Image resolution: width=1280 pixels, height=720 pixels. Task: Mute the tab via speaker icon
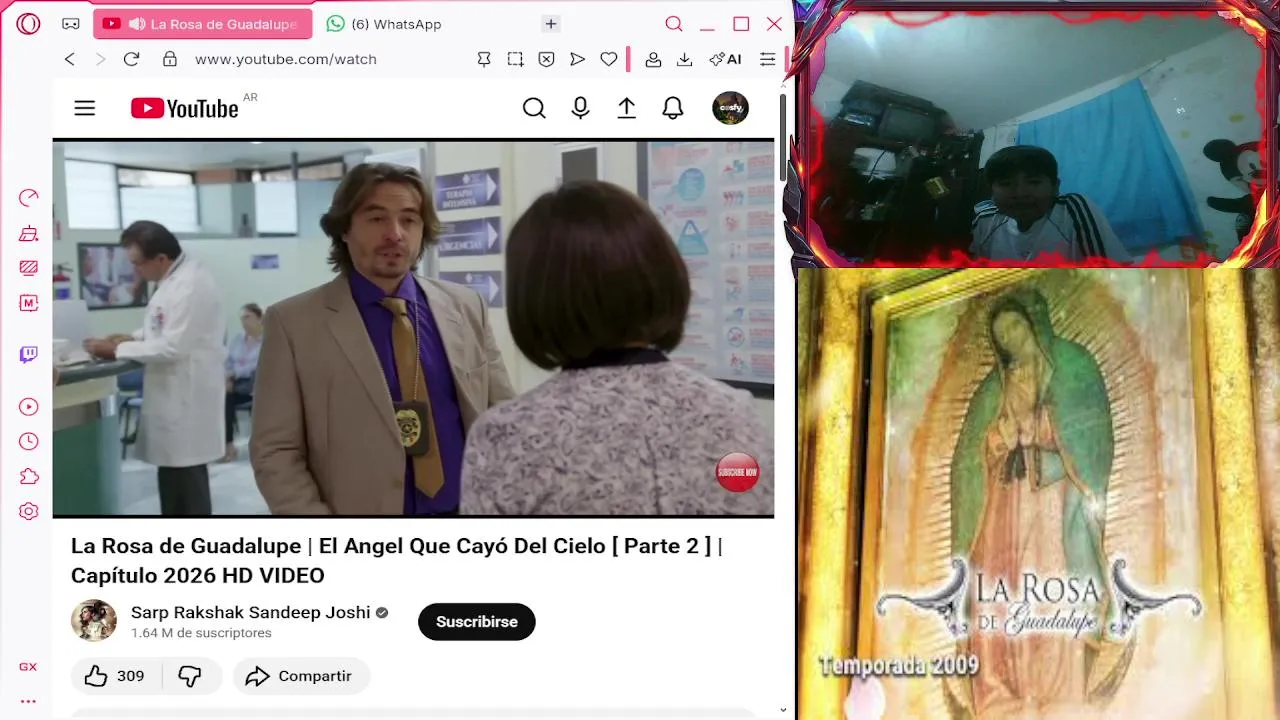(137, 24)
